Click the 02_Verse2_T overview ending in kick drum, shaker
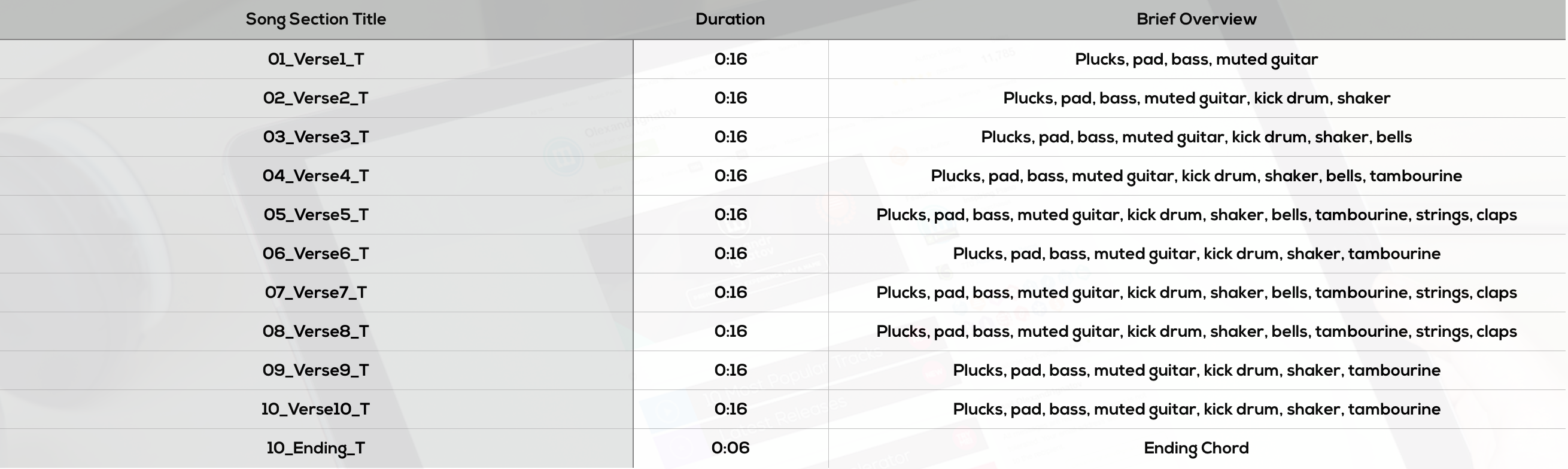Viewport: 1568px width, 469px height. 1197,98
